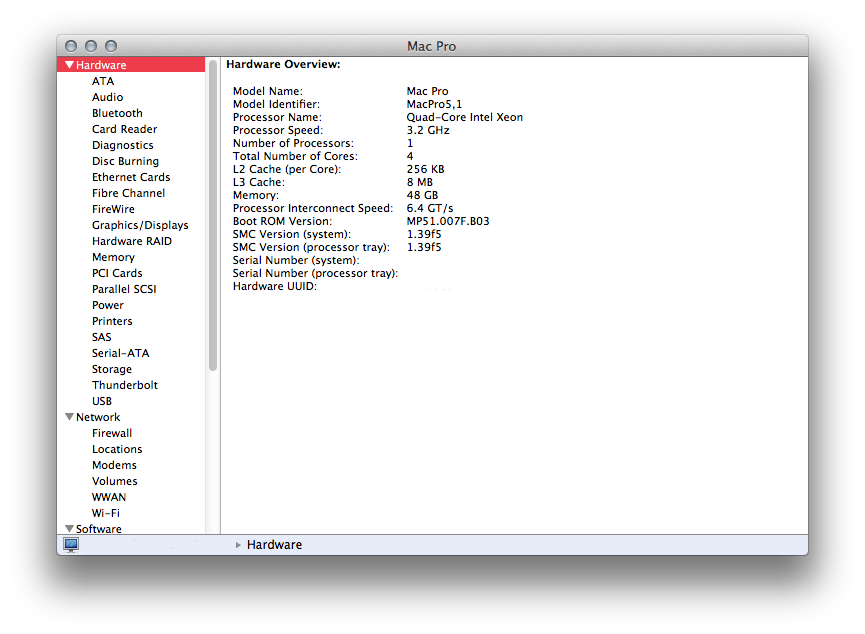Collapse the Network disclosure triangle
This screenshot has width=865, height=634.
click(x=70, y=417)
